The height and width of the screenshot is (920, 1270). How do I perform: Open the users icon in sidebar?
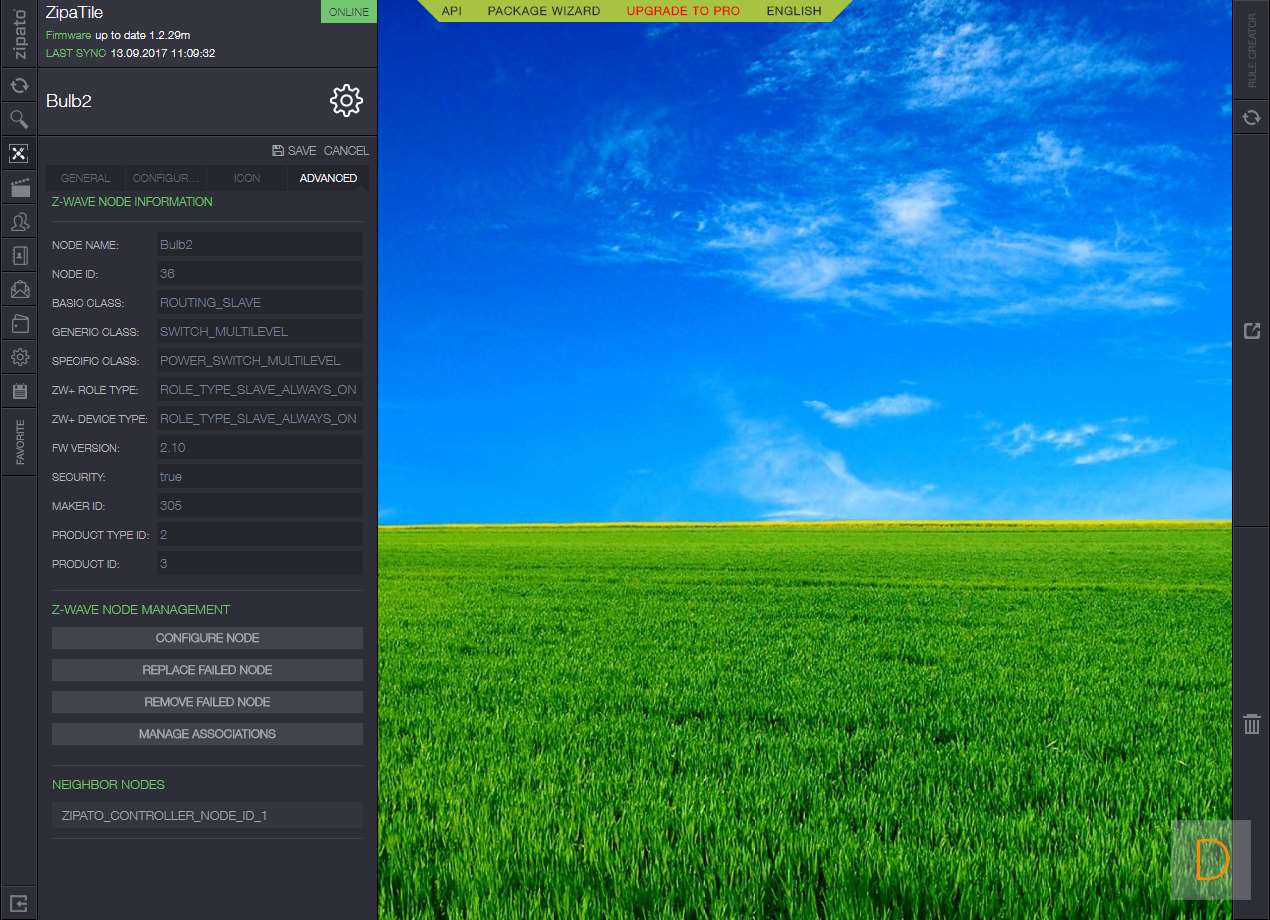pos(18,221)
